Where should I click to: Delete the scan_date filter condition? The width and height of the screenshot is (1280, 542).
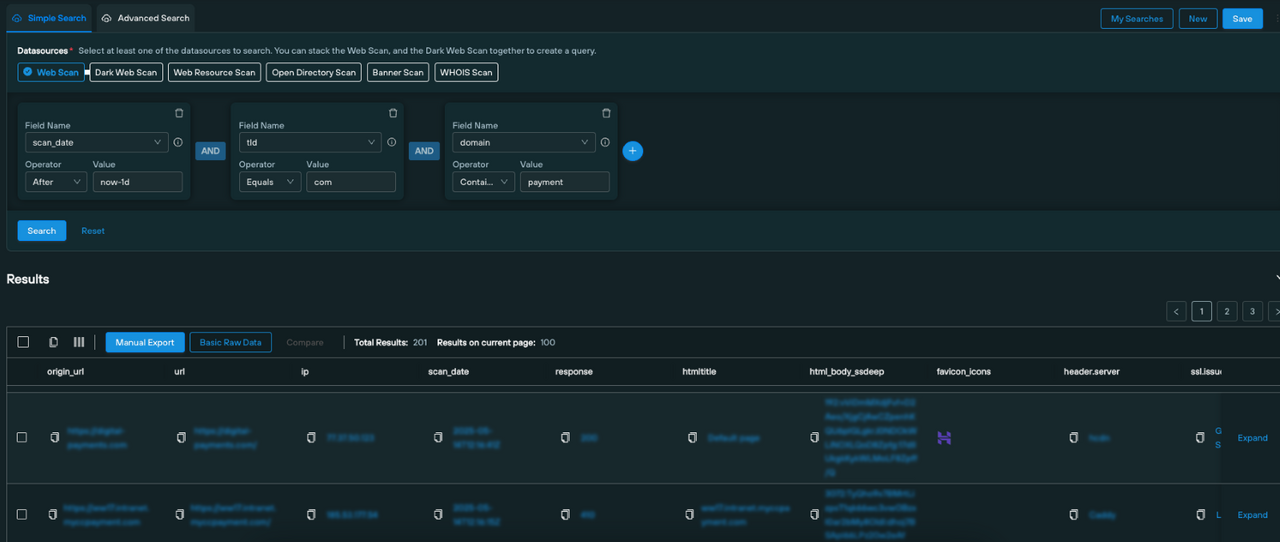[x=179, y=113]
